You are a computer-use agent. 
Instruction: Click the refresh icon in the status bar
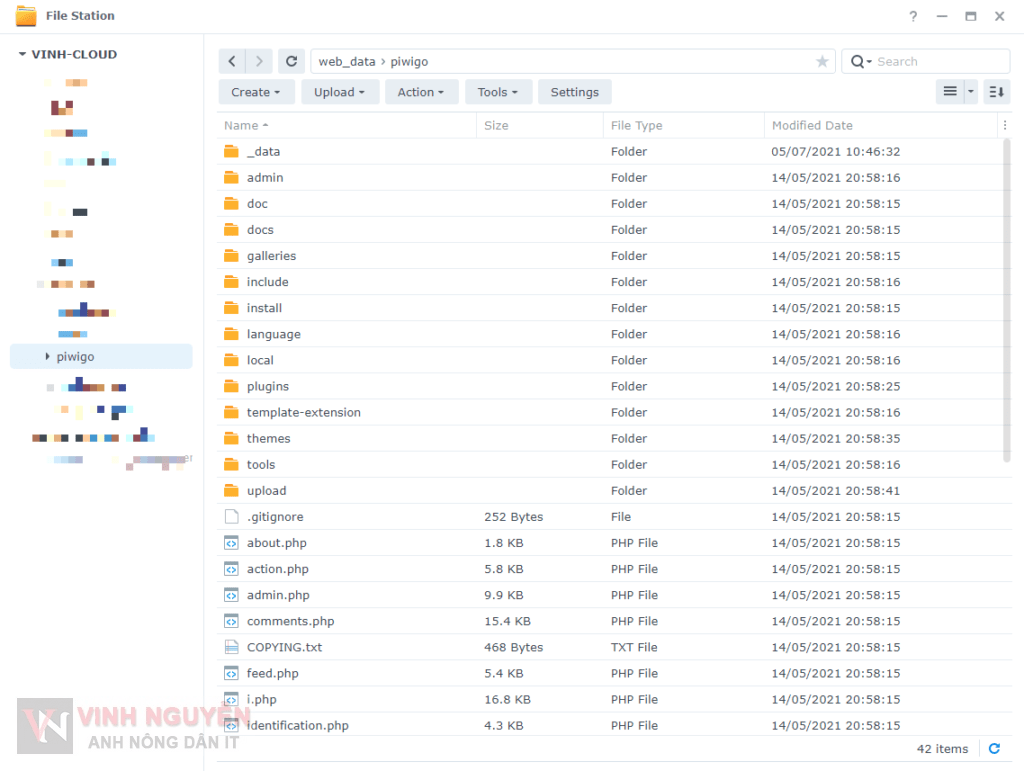click(x=994, y=748)
